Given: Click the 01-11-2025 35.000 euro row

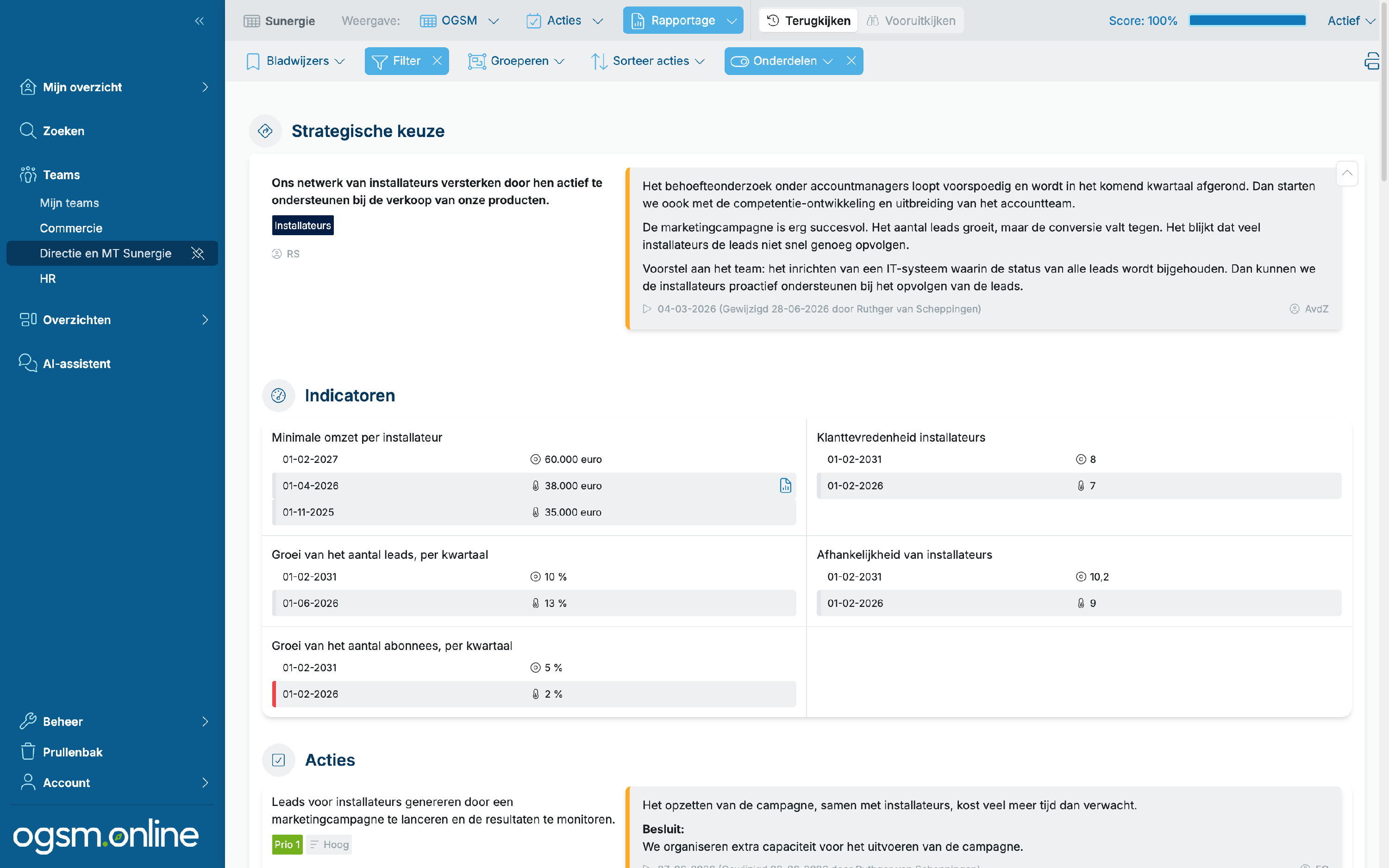Looking at the screenshot, I should (x=534, y=512).
